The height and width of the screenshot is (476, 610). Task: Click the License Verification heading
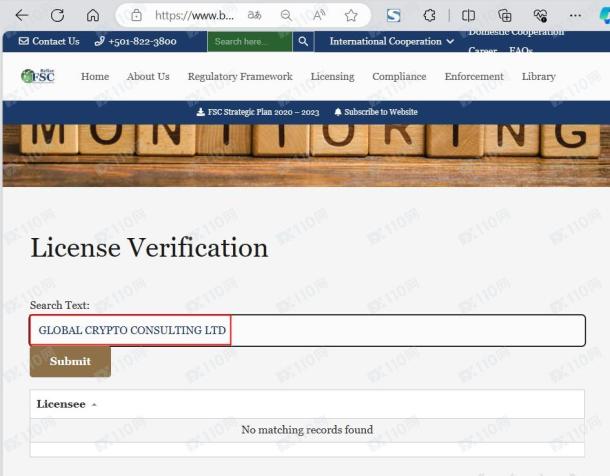tap(149, 248)
